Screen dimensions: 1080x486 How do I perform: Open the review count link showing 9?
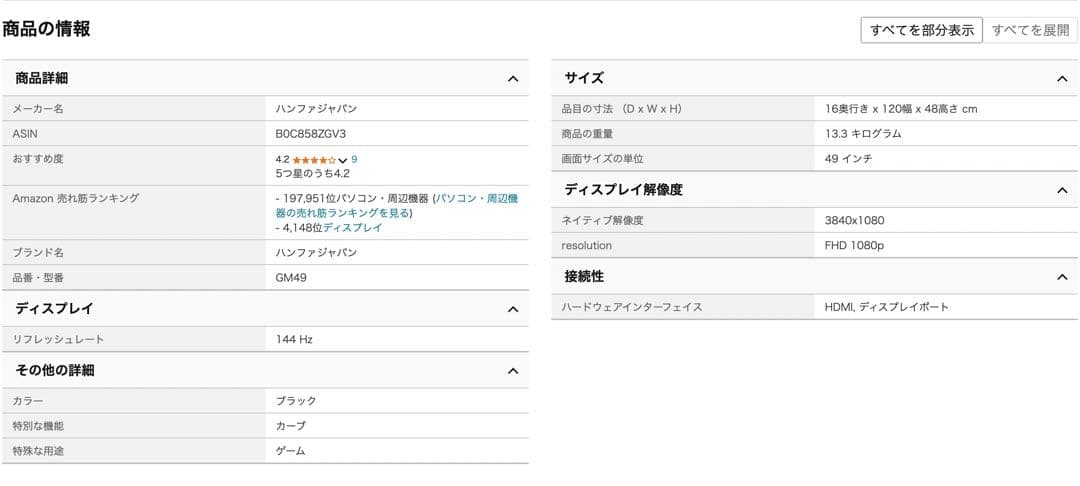point(354,159)
